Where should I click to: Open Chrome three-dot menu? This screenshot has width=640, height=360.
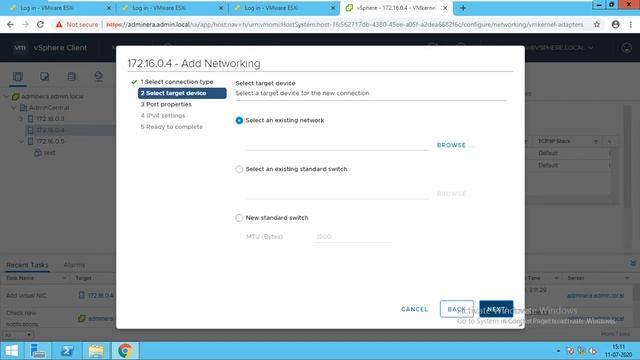[x=631, y=25]
